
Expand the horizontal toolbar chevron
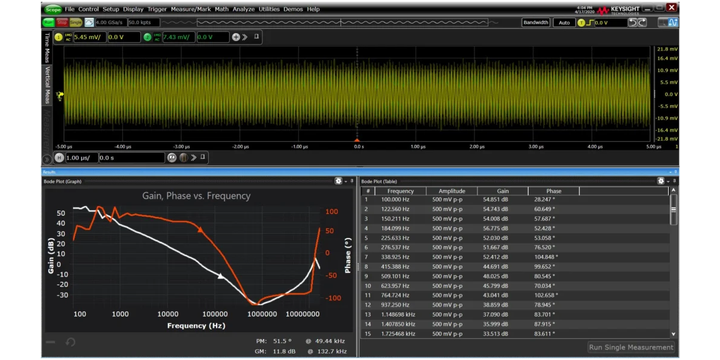click(193, 158)
